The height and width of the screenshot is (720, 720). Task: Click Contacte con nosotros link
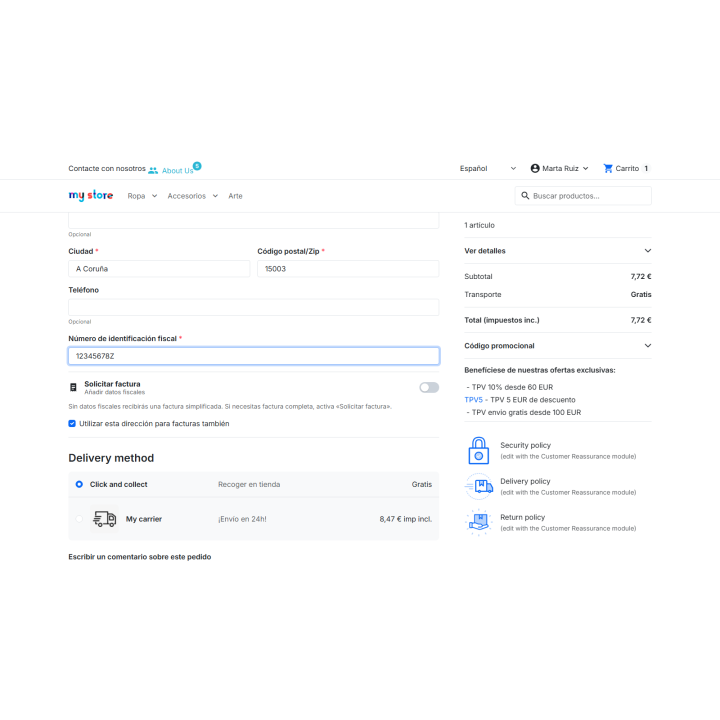pos(107,169)
